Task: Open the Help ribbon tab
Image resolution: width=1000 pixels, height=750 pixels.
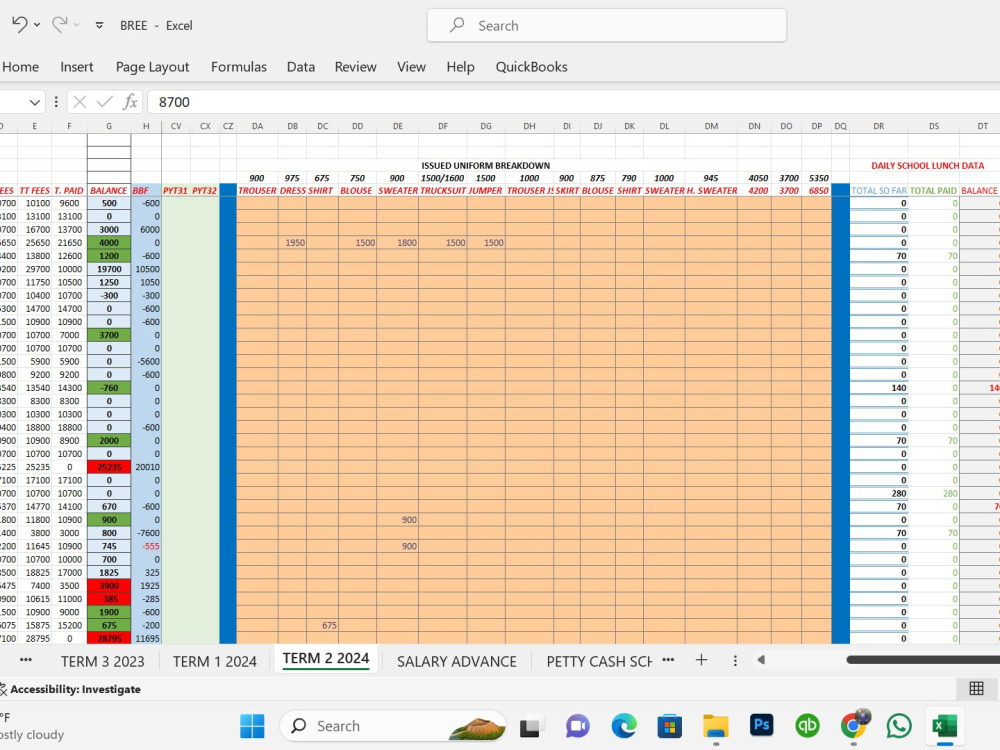Action: click(460, 67)
